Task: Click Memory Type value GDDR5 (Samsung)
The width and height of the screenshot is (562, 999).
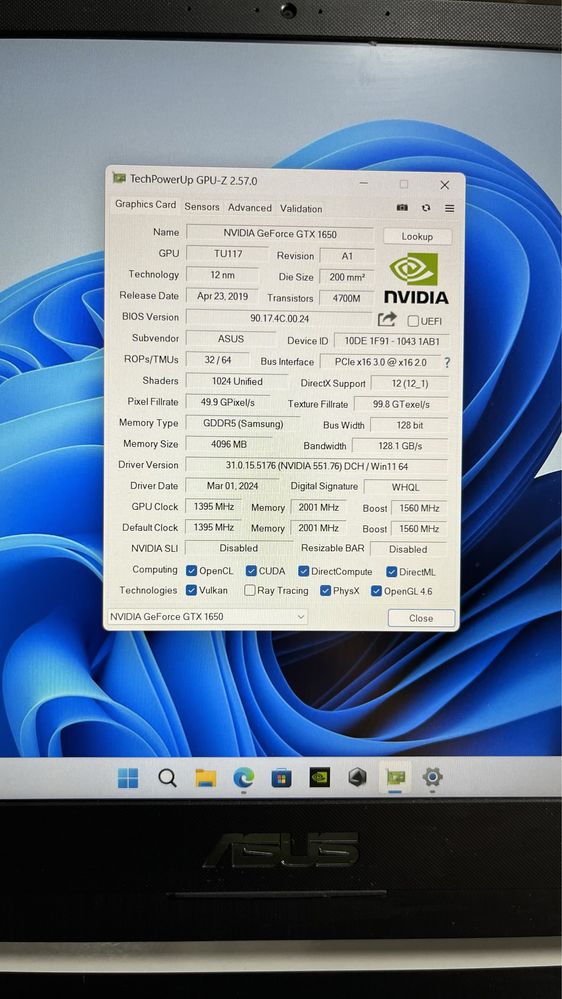Action: [243, 423]
